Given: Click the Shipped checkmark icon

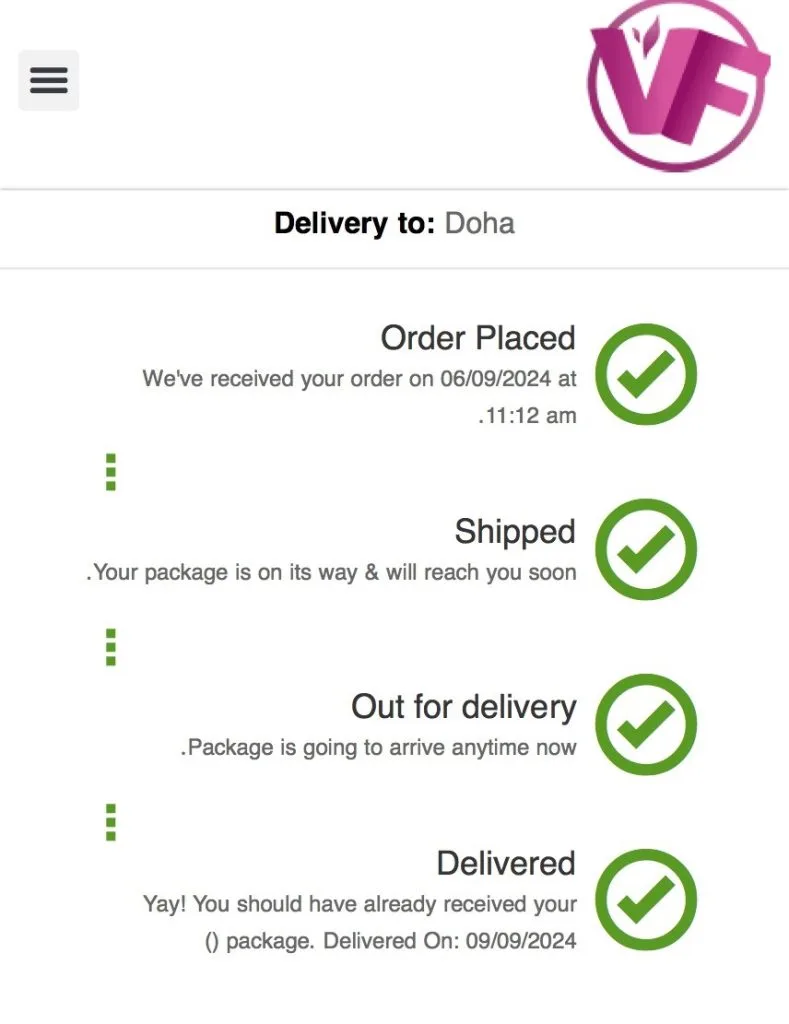Looking at the screenshot, I should 646,549.
